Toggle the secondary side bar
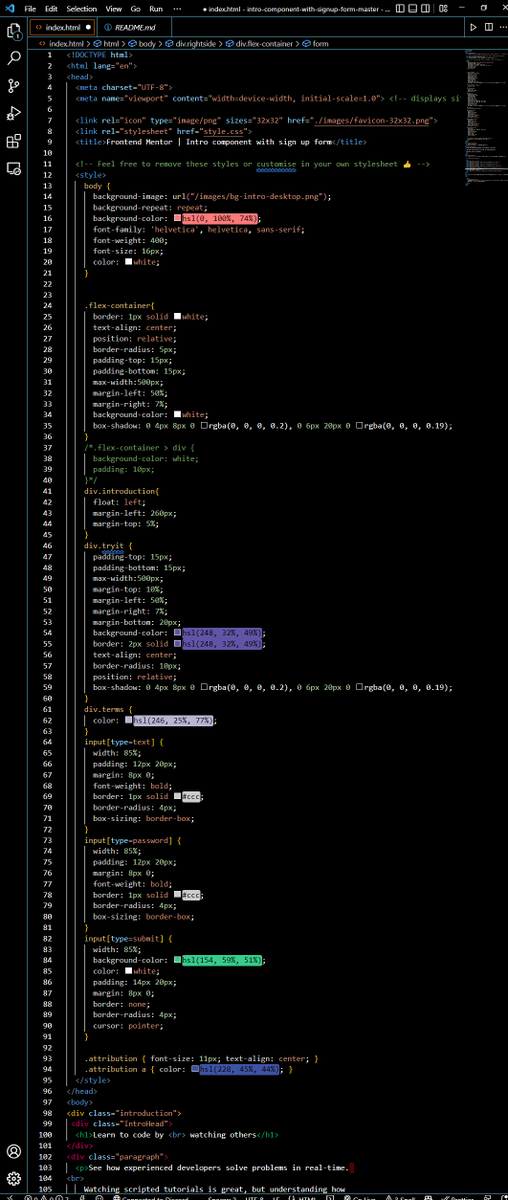The image size is (508, 1200). pos(427,8)
